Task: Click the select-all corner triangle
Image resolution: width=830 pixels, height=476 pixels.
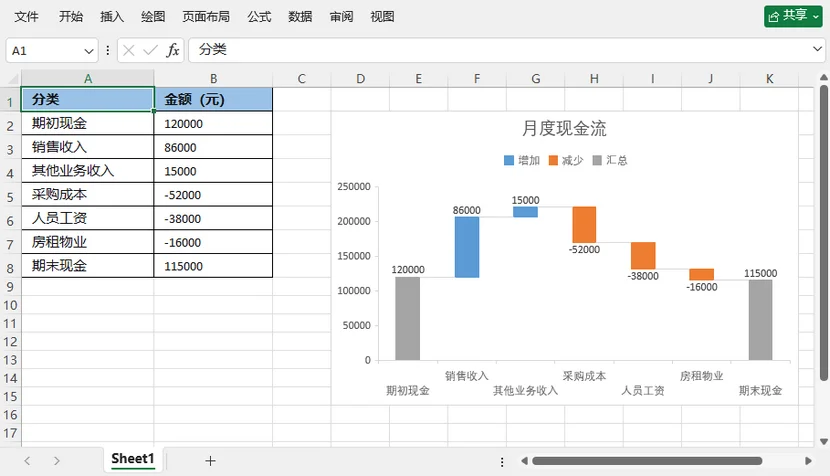Action: [11, 79]
